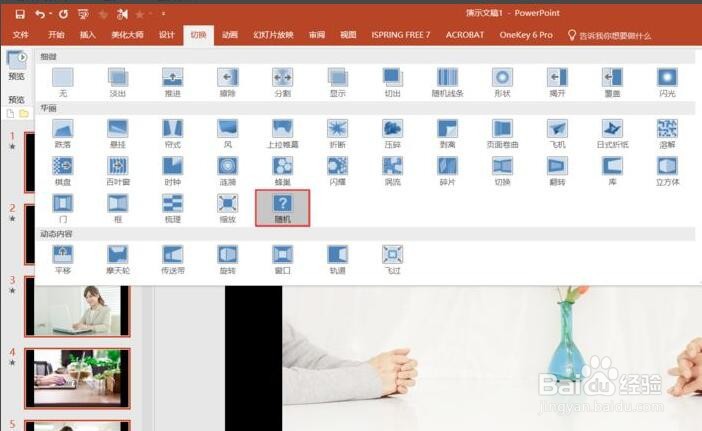Image resolution: width=702 pixels, height=431 pixels.
Task: Select the 跌落 (Fall Over) transition
Action: click(63, 134)
